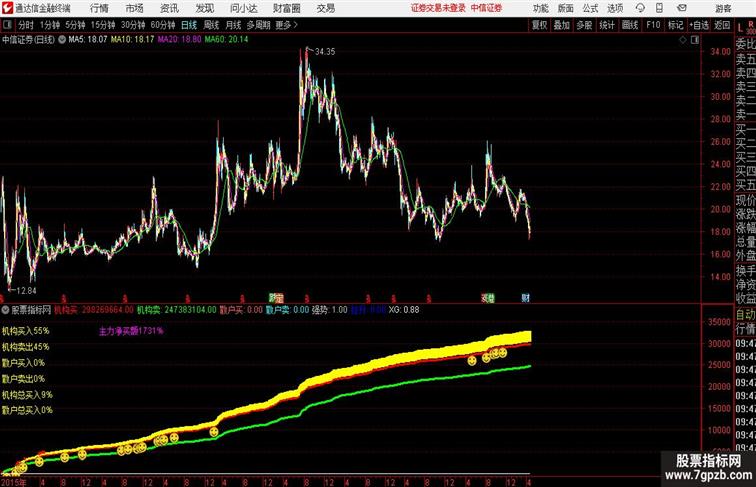The height and width of the screenshot is (487, 756).
Task: Switch to 15分钟 period
Action: point(103,25)
